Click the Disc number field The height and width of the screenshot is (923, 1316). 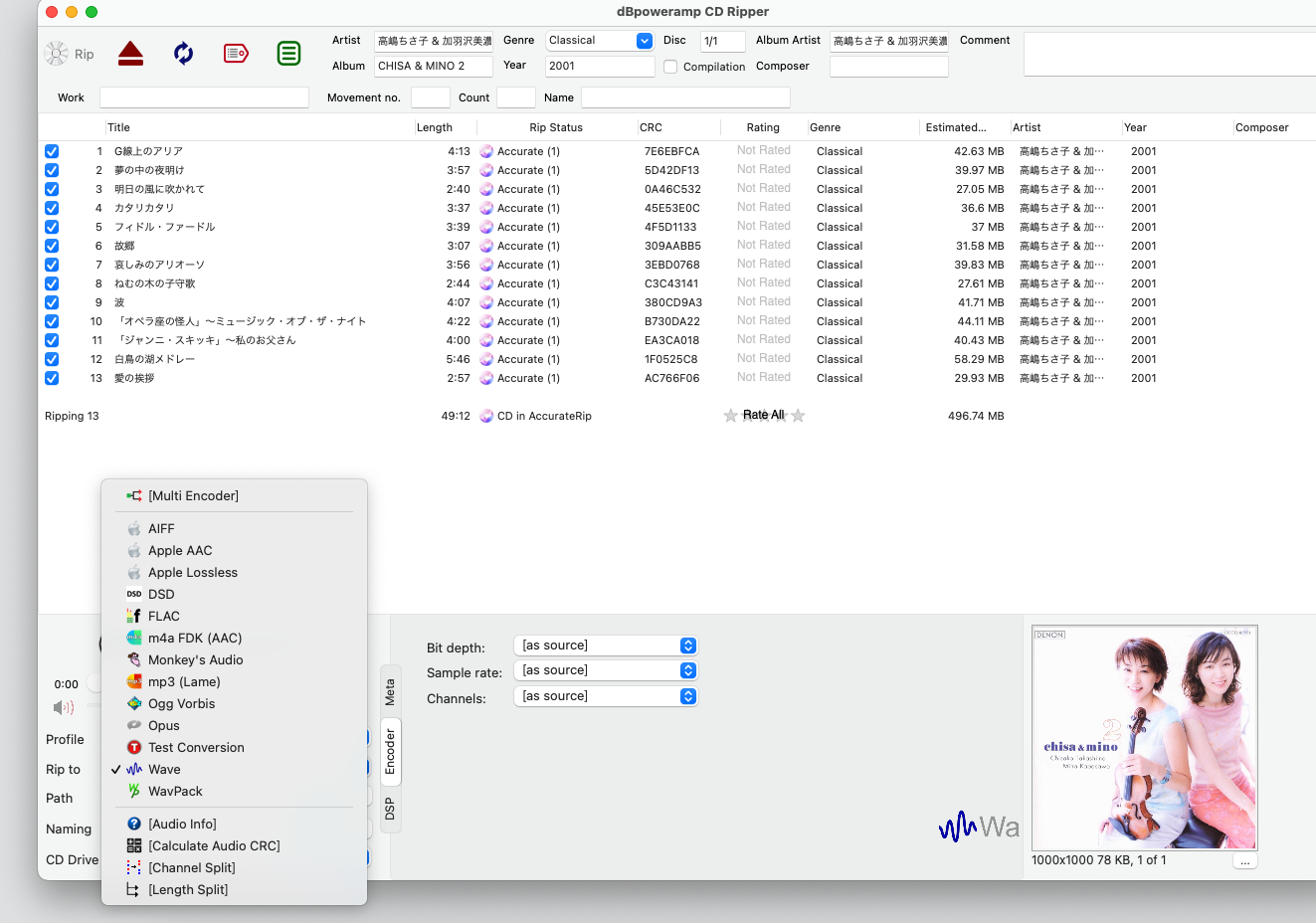pos(723,41)
